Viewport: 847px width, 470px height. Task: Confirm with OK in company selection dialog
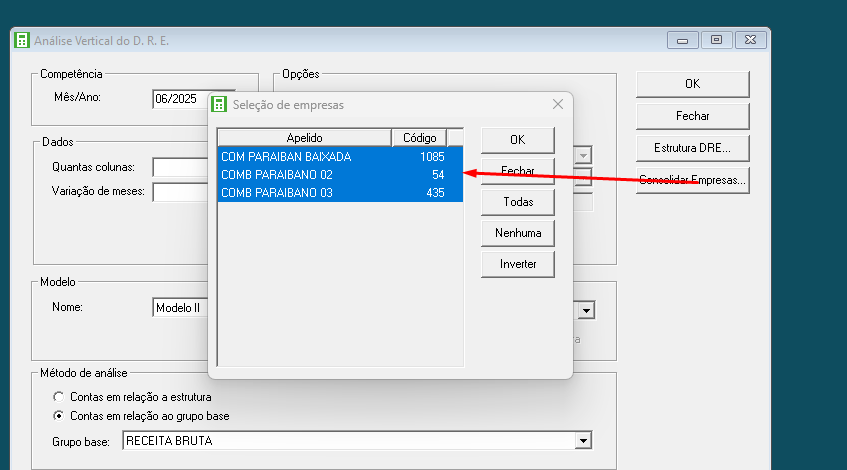point(517,139)
